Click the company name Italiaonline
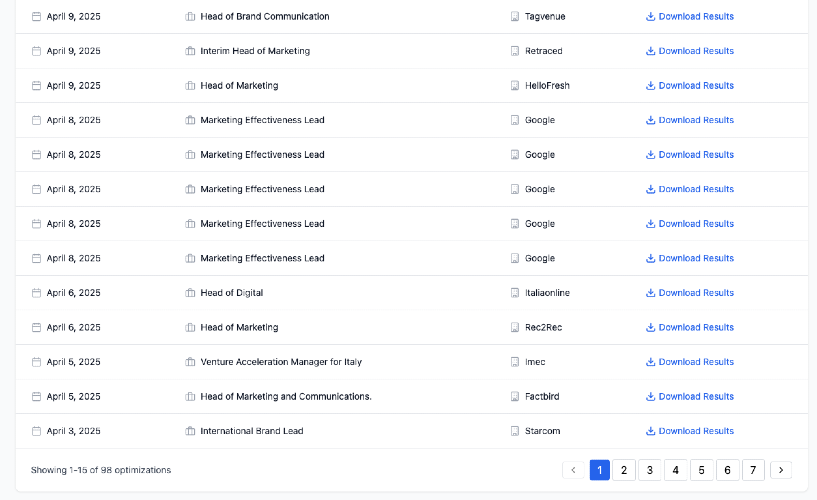This screenshot has height=500, width=817. tap(547, 293)
